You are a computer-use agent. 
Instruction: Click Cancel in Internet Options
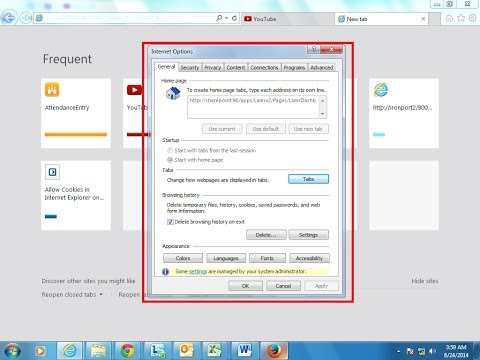[x=283, y=286]
